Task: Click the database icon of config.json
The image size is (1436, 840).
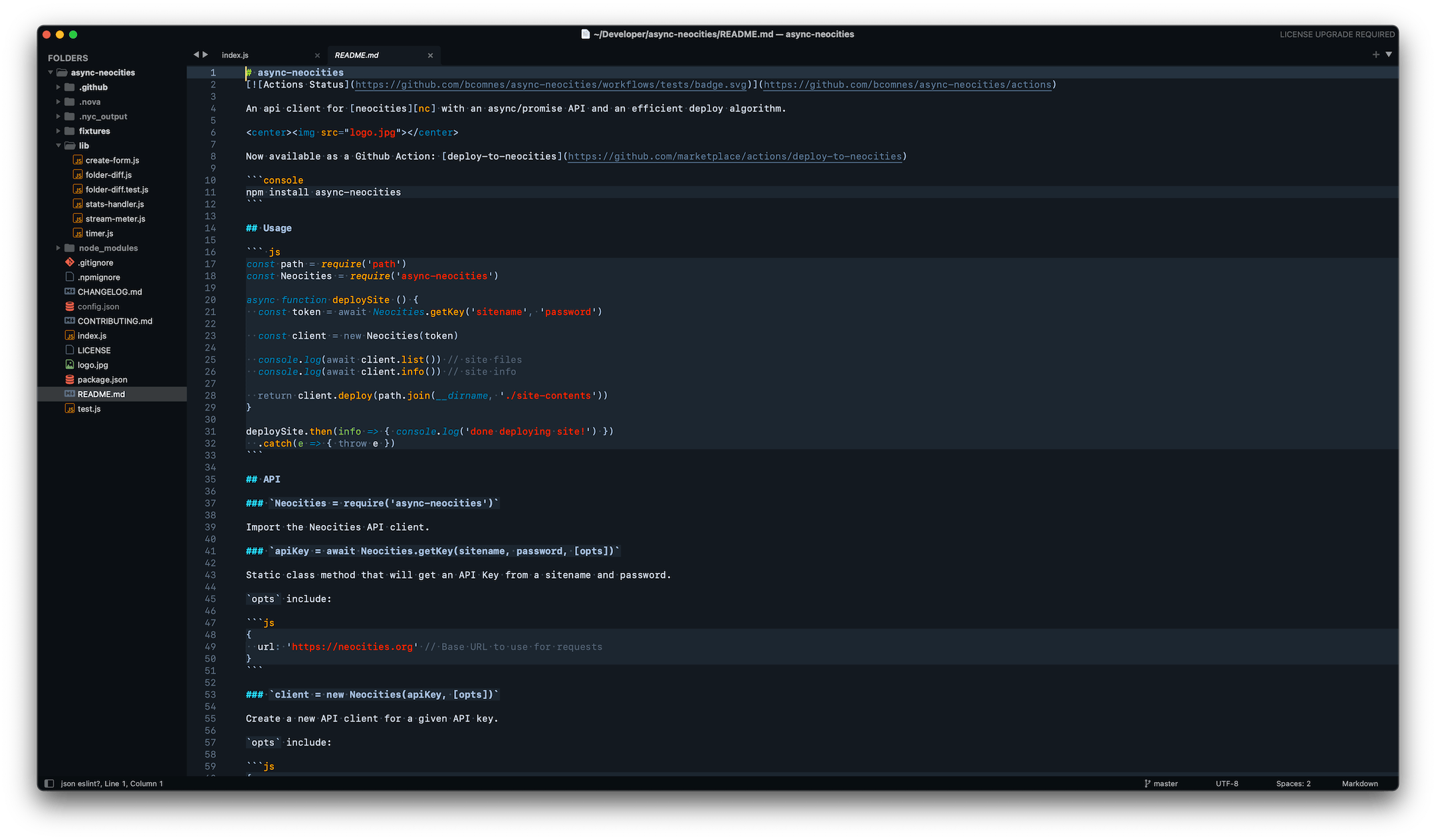Action: (x=70, y=306)
